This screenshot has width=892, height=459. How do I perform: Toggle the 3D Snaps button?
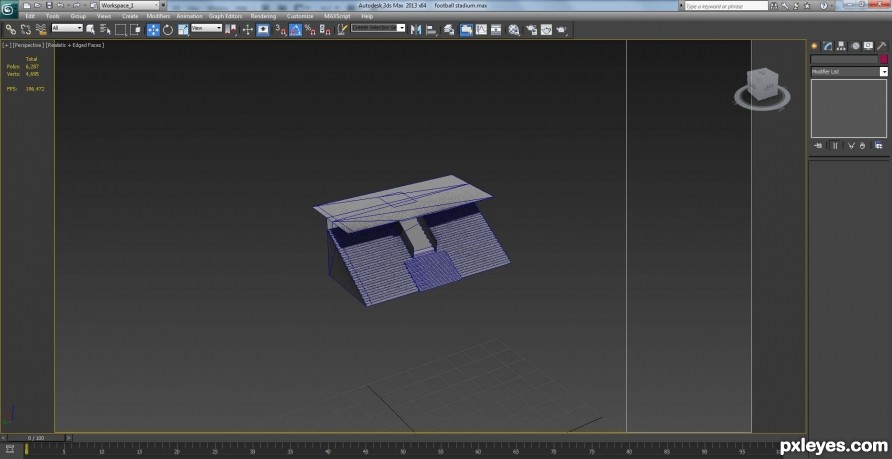[x=280, y=30]
